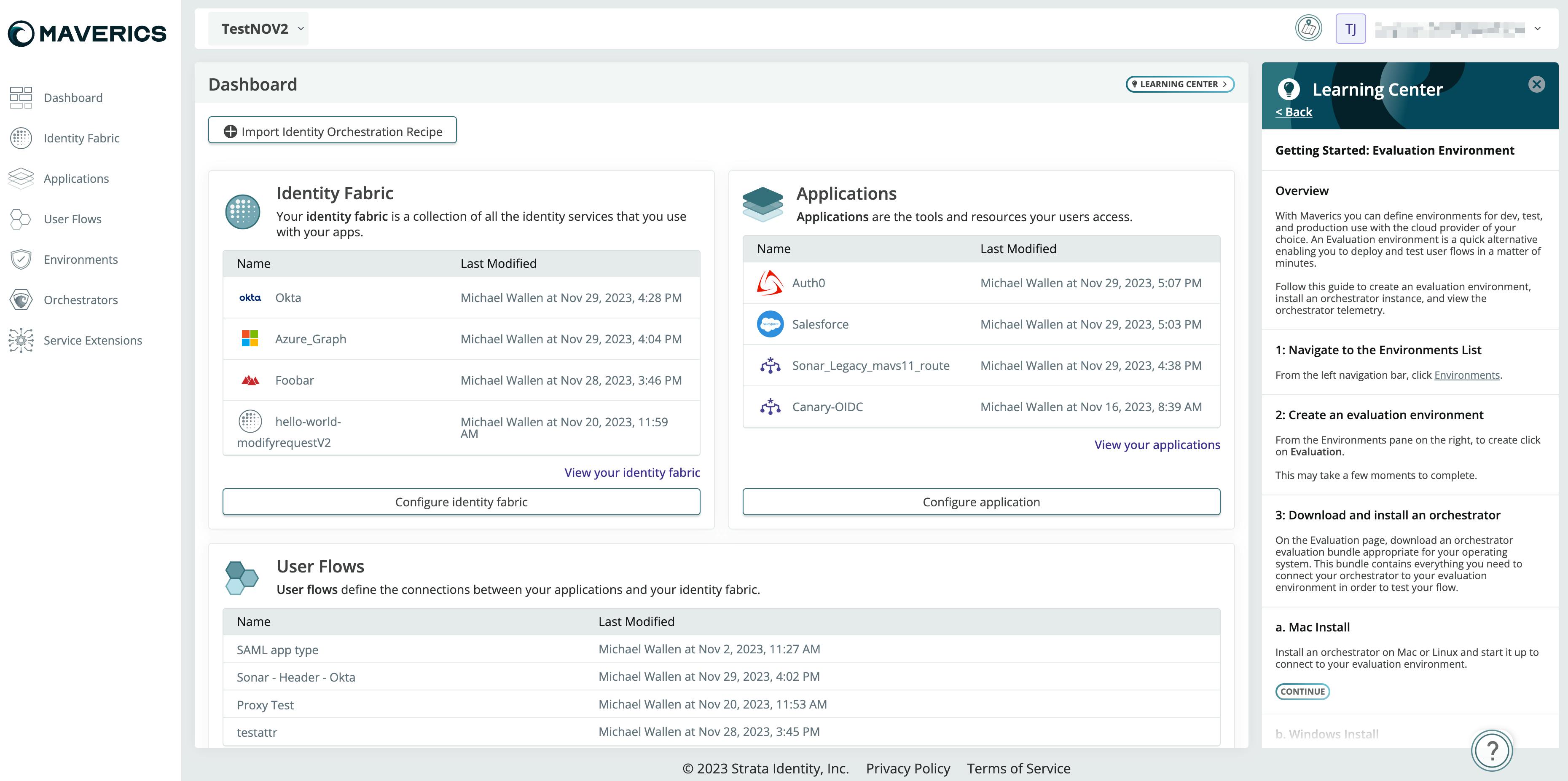Click the Environments shield icon

(x=21, y=259)
